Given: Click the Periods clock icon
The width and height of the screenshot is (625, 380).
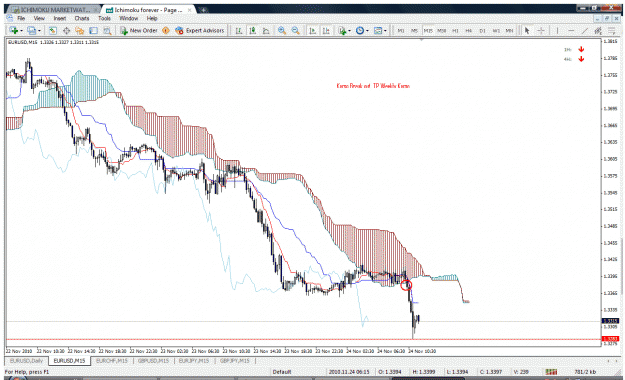Looking at the screenshot, I should [x=360, y=30].
